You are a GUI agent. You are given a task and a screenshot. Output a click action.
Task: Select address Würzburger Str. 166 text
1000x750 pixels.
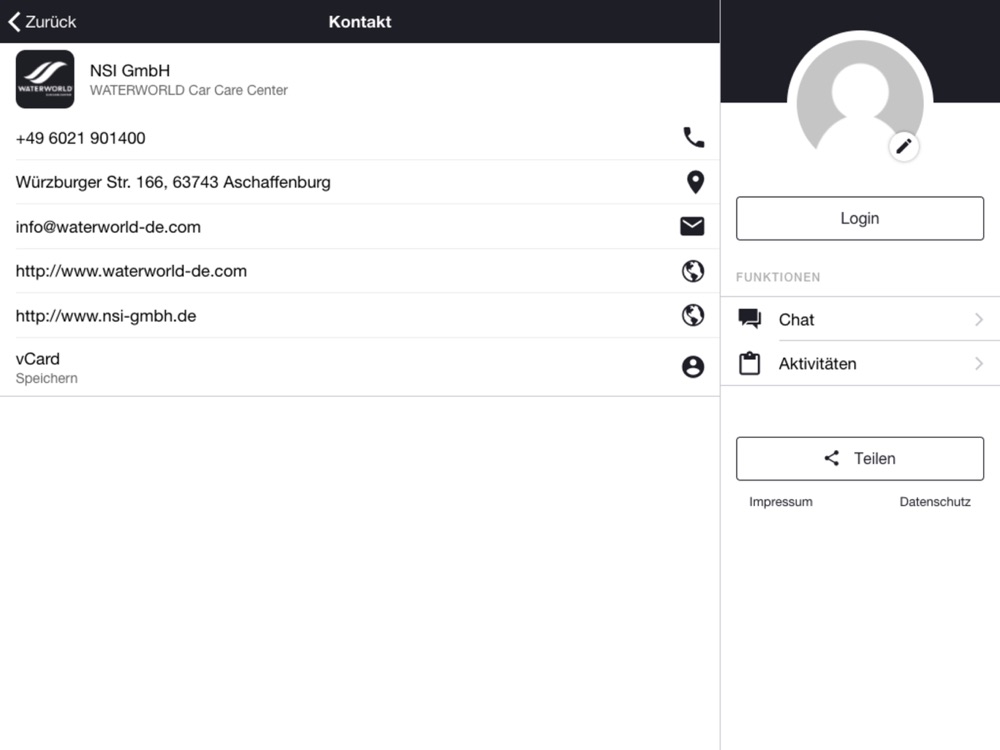[173, 182]
